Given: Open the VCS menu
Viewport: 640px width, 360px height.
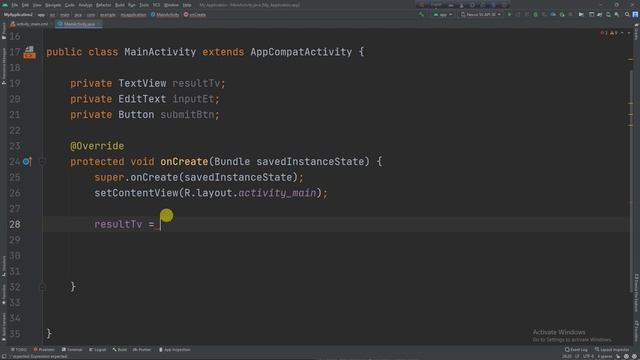Looking at the screenshot, I should tap(156, 5).
